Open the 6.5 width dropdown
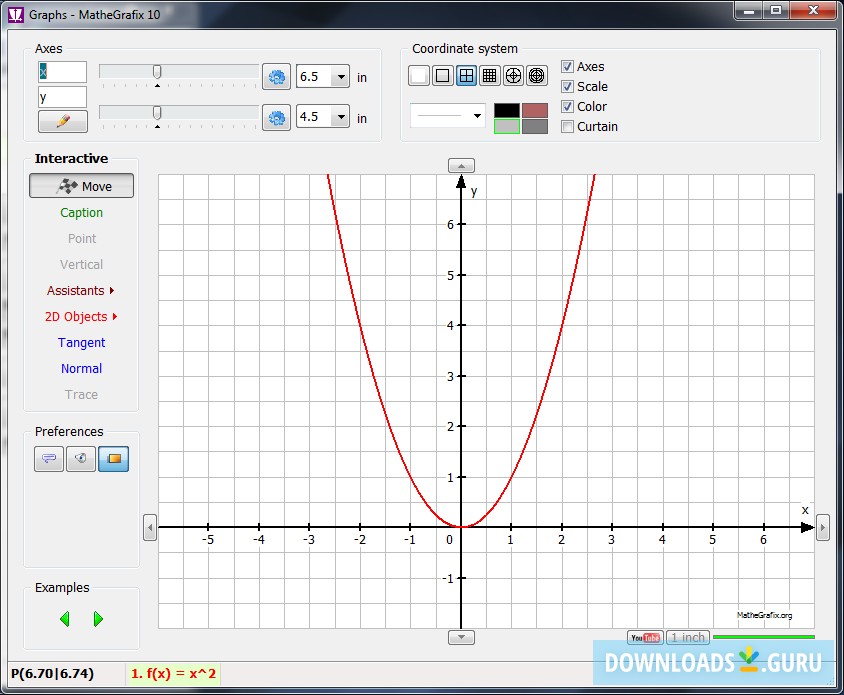 click(340, 77)
